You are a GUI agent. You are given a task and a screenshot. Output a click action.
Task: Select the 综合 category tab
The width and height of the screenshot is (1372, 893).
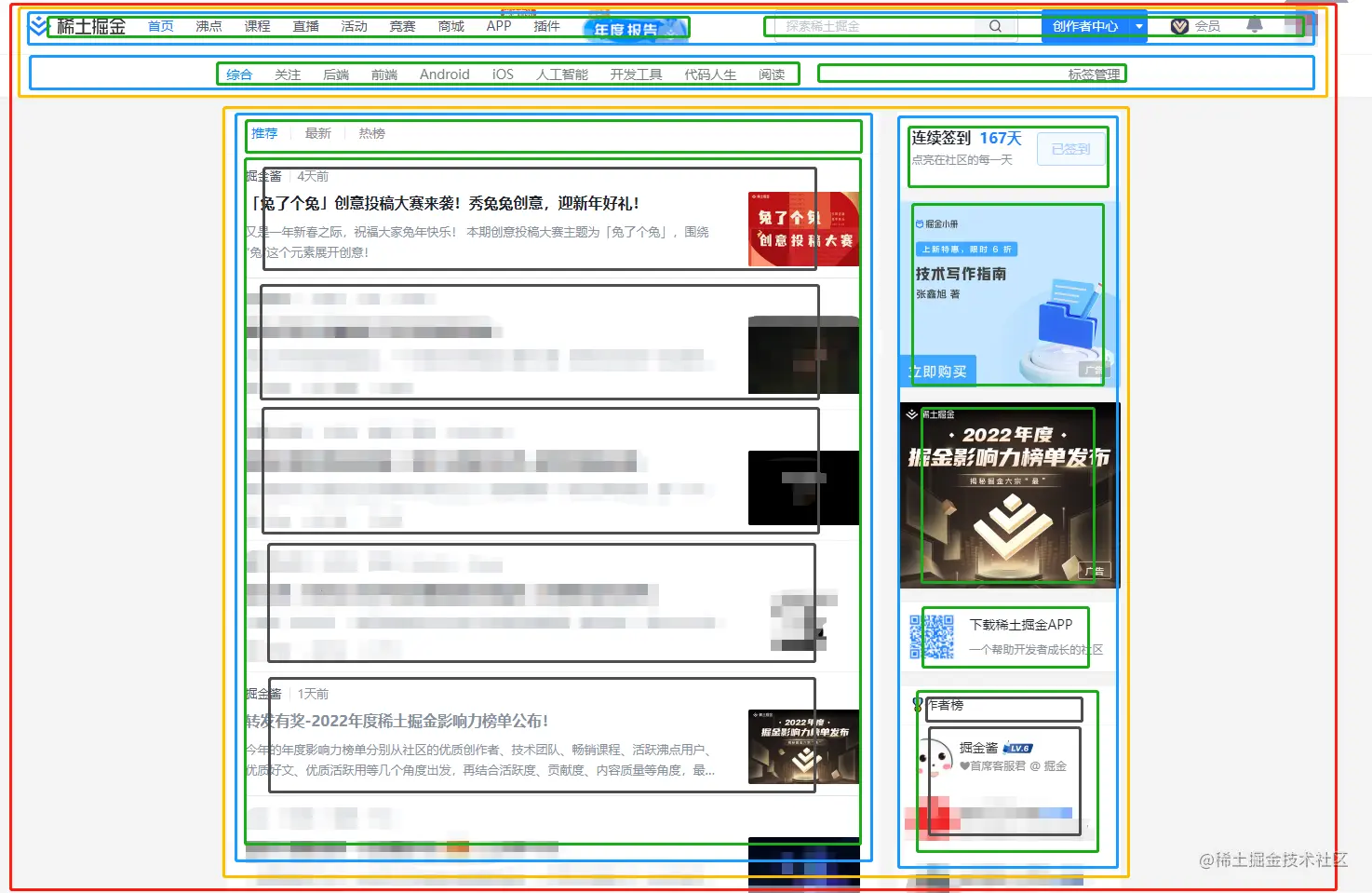[239, 74]
